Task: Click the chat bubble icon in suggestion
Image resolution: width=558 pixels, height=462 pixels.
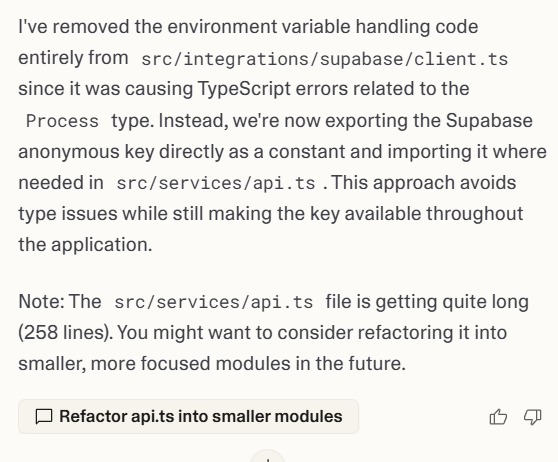Action: coord(44,417)
